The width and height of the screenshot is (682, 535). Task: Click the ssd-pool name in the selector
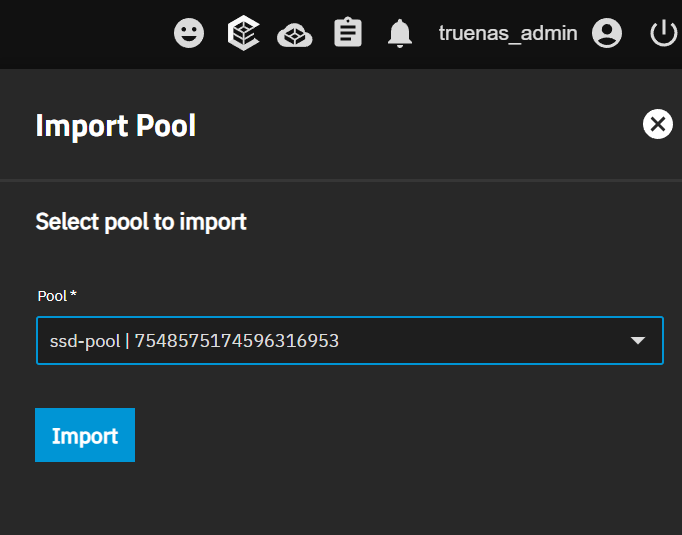(85, 341)
